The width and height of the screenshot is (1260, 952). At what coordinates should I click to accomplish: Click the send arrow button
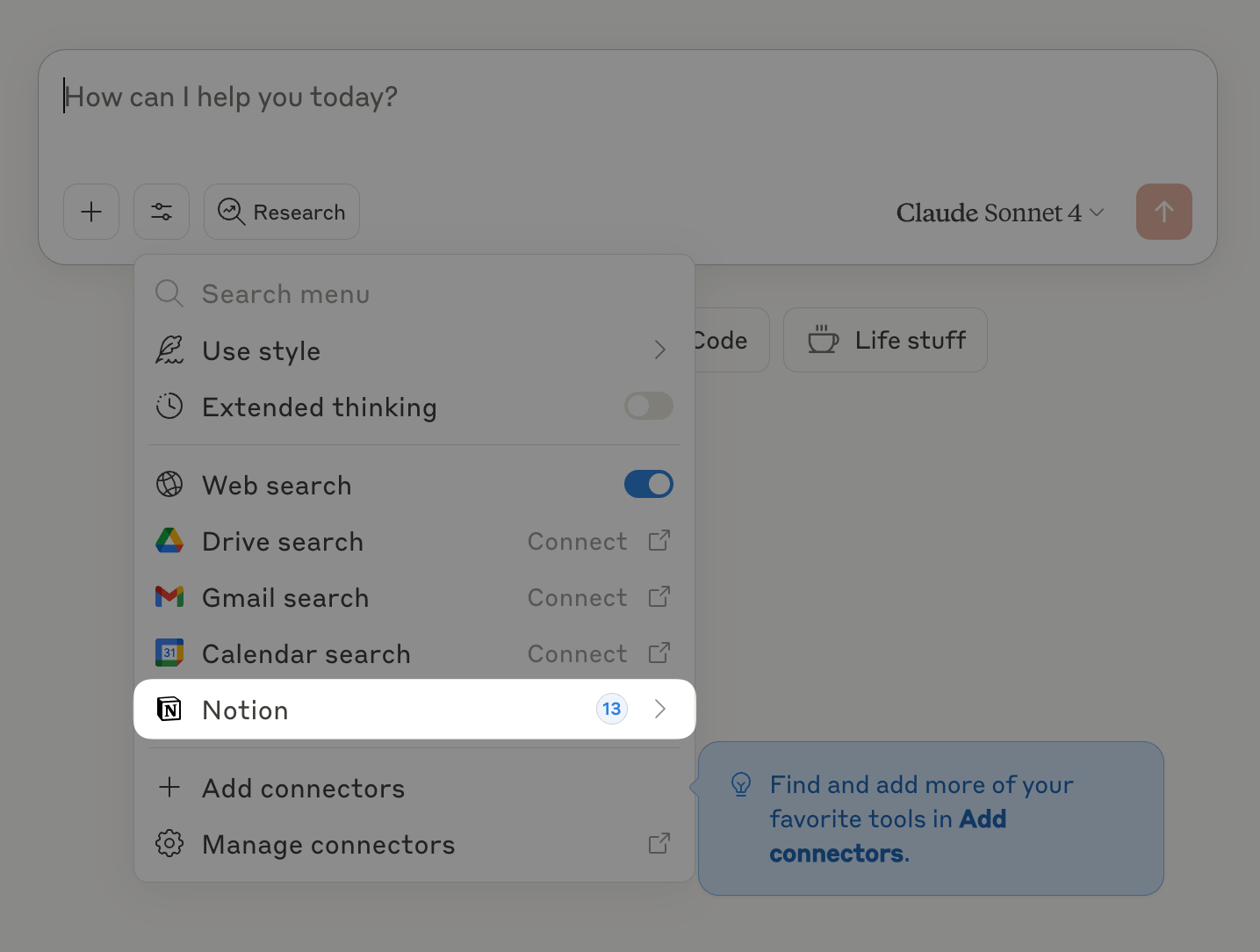pyautogui.click(x=1164, y=212)
